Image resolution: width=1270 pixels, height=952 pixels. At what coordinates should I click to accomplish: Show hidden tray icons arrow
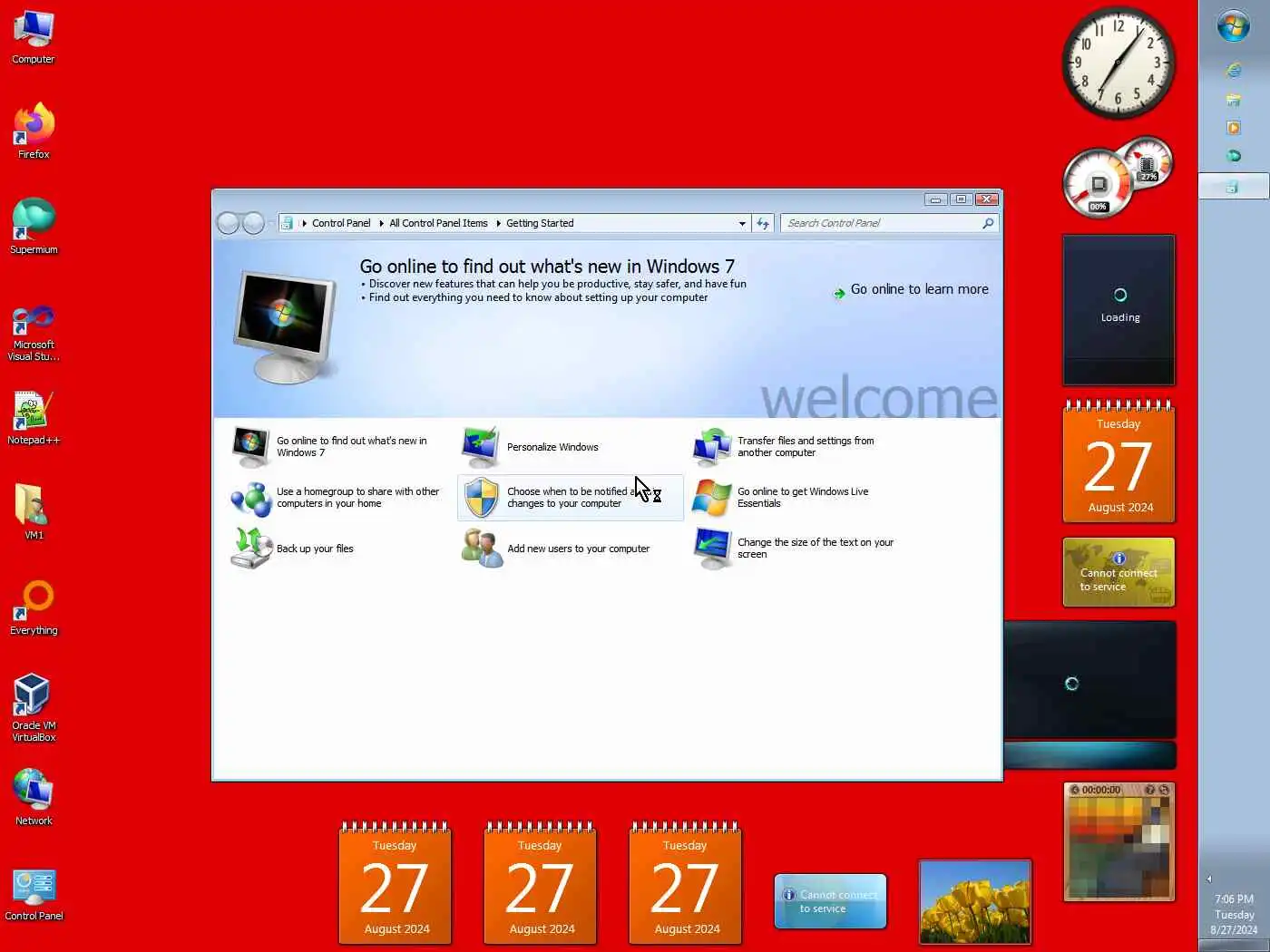point(1209,879)
